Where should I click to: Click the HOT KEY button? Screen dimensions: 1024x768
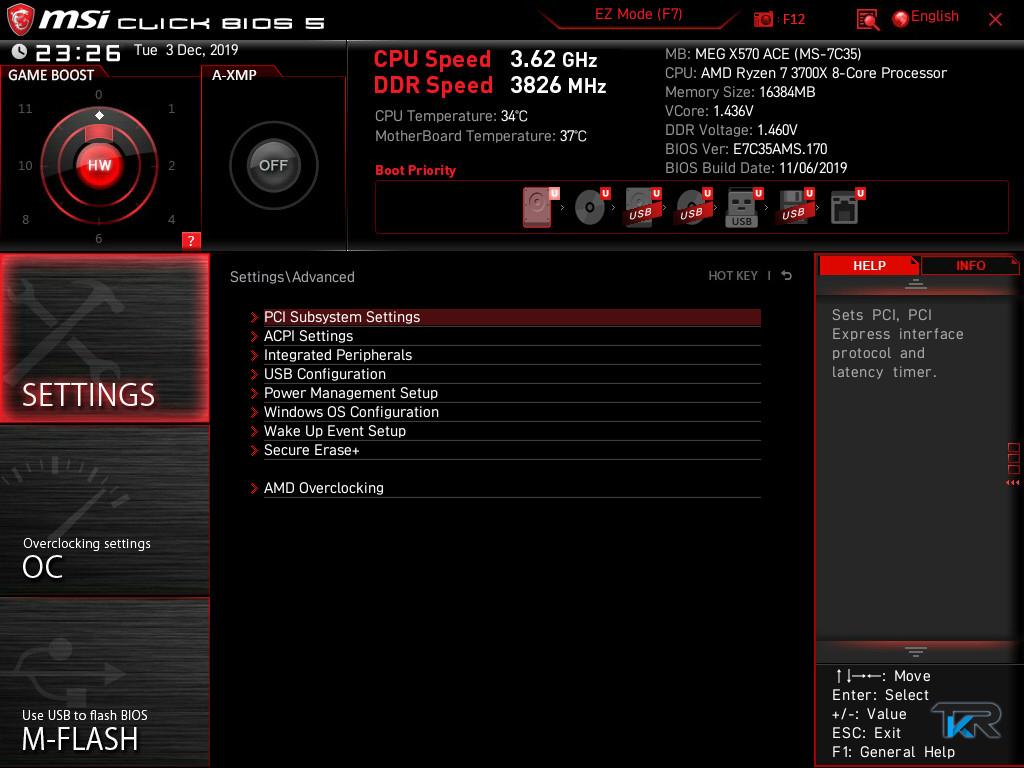point(733,276)
